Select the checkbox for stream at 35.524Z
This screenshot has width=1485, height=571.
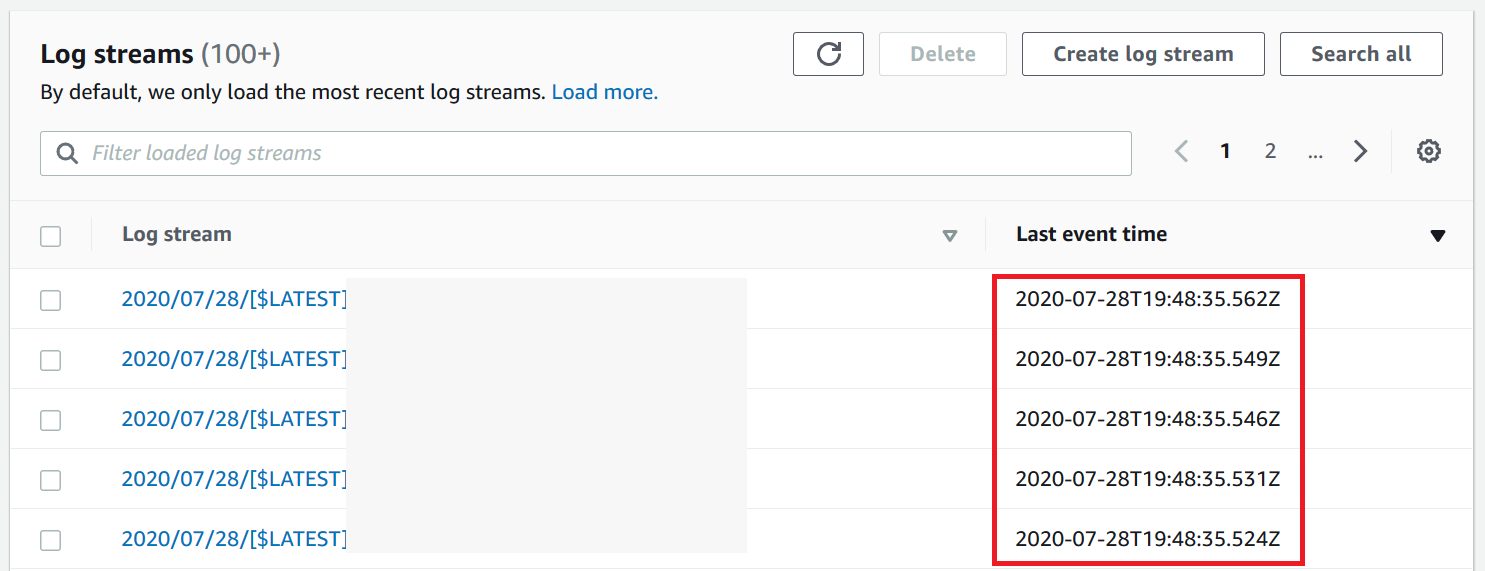(50, 540)
